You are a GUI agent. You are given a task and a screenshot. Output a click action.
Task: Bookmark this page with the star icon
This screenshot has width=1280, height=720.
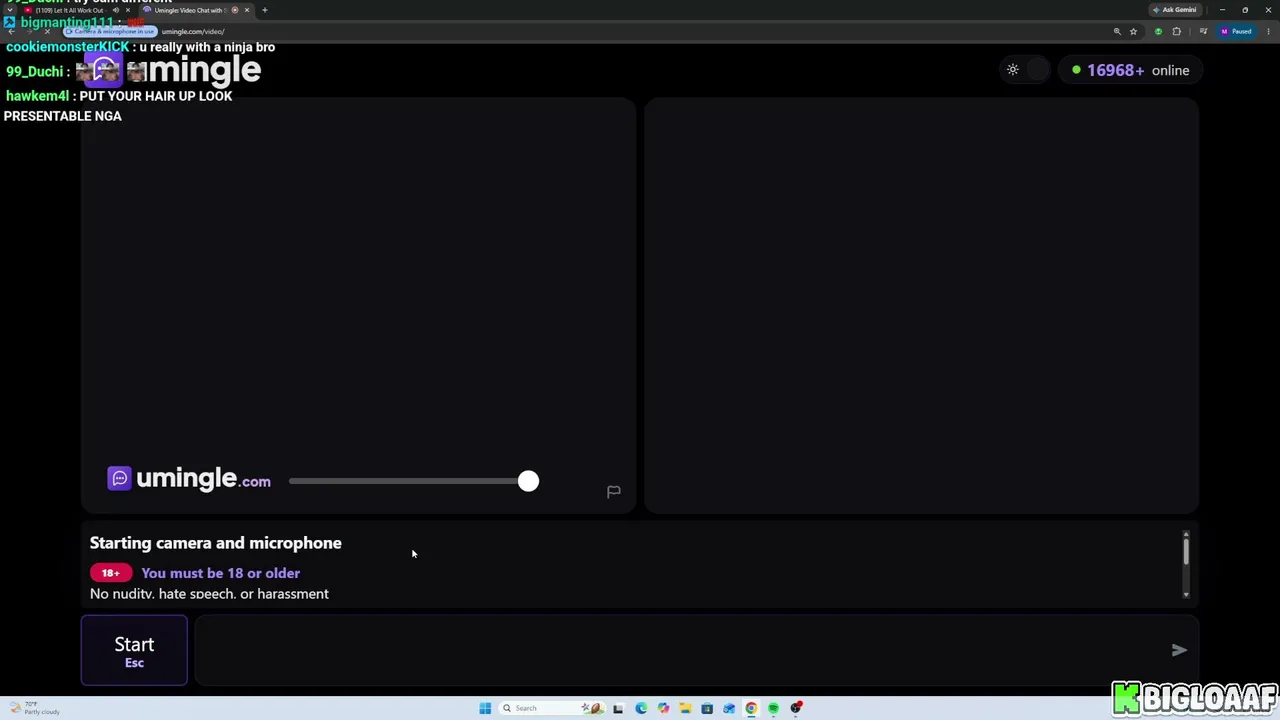(1133, 31)
